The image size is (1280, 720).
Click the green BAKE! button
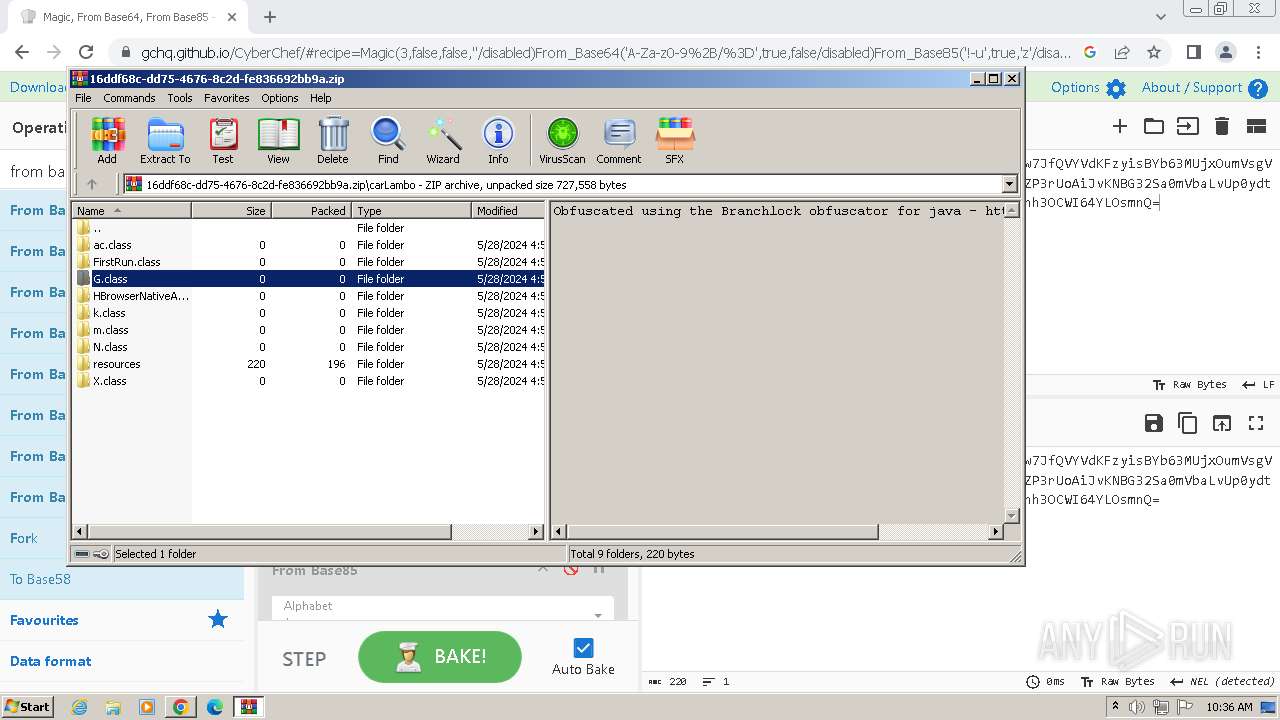coord(440,657)
